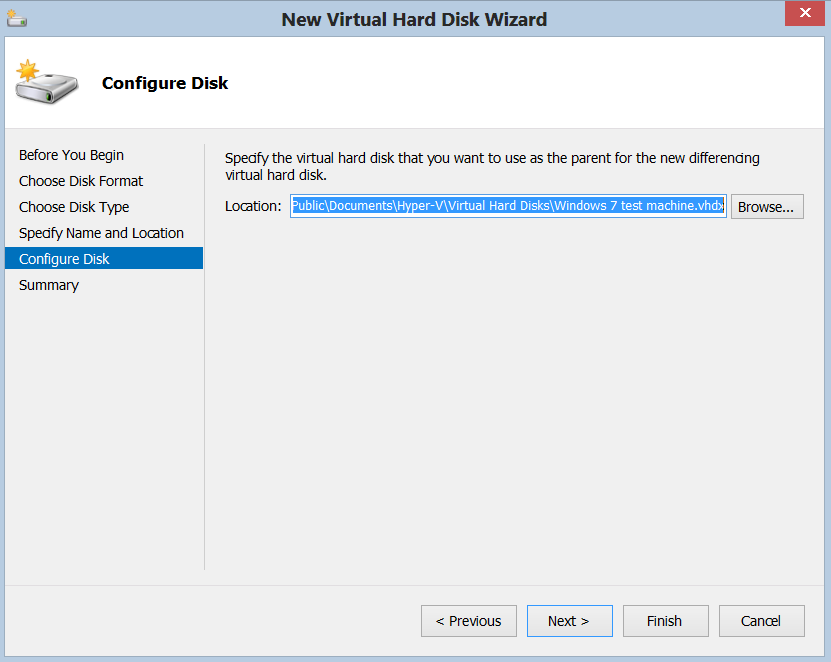Cancel the wizard

(x=762, y=621)
